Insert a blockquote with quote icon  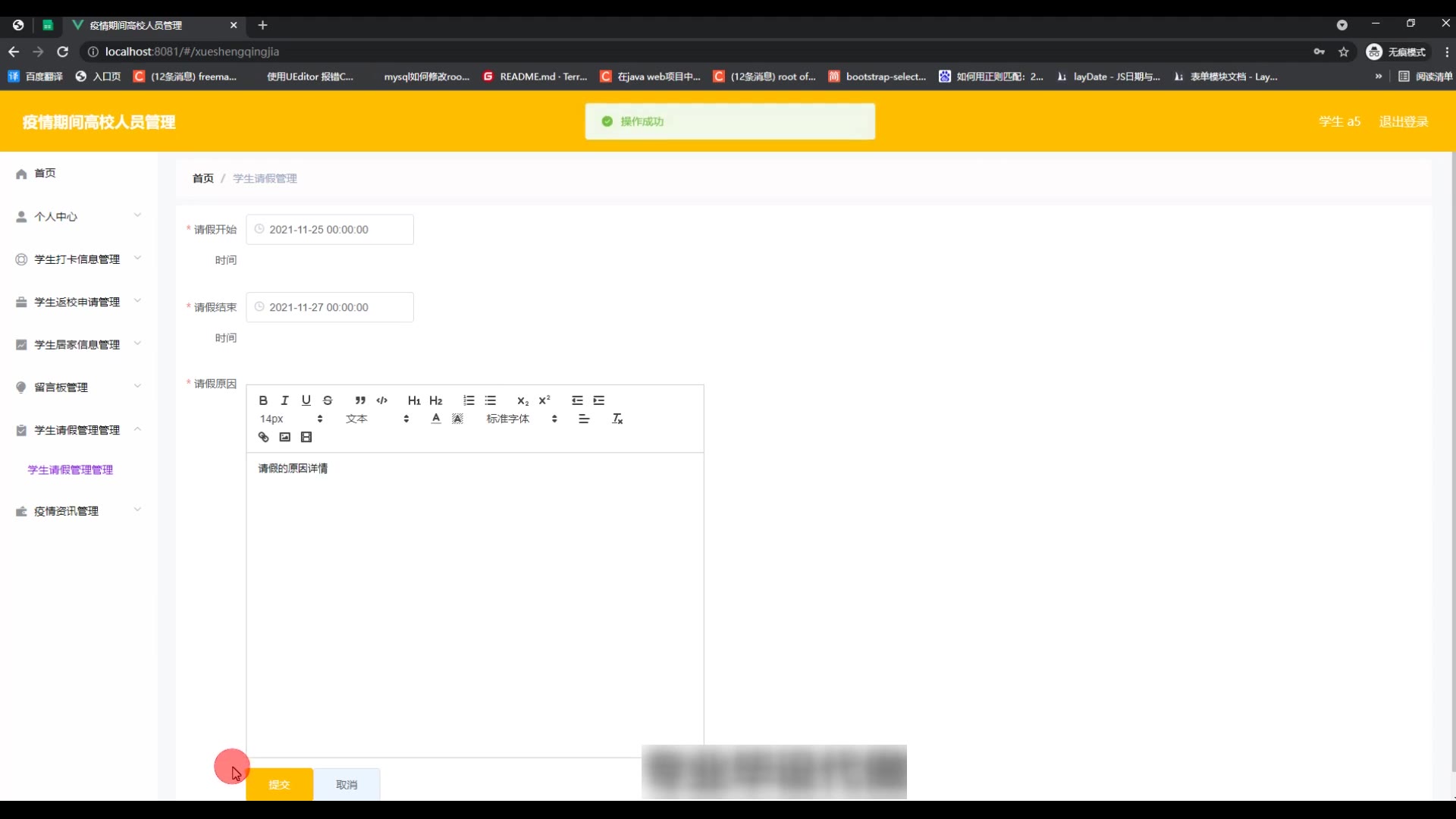click(360, 400)
